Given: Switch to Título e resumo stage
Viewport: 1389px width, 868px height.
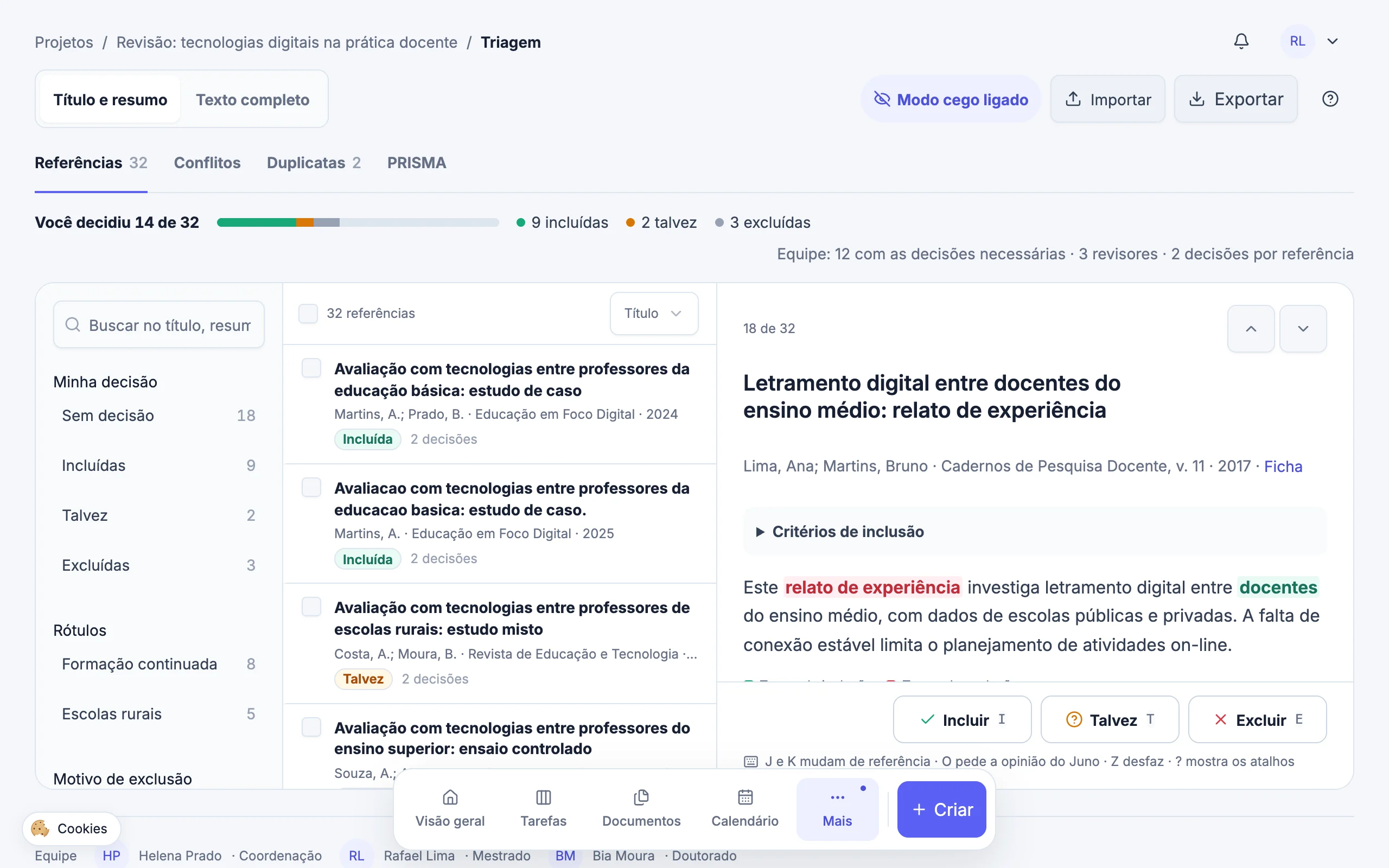Looking at the screenshot, I should [110, 99].
